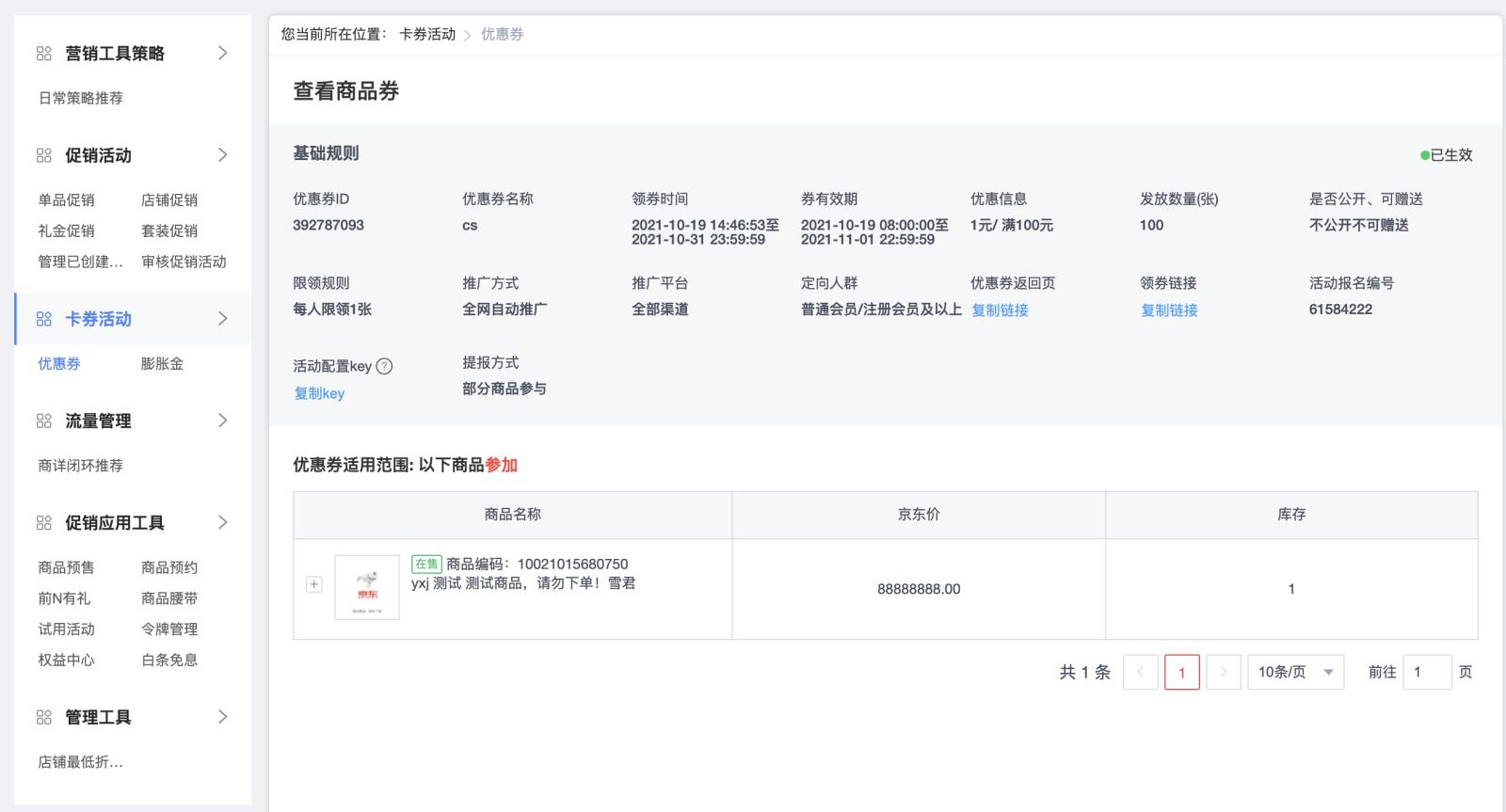Screen dimensions: 1506x812
Task: Click the 已生效 status indicator
Action: point(1447,155)
